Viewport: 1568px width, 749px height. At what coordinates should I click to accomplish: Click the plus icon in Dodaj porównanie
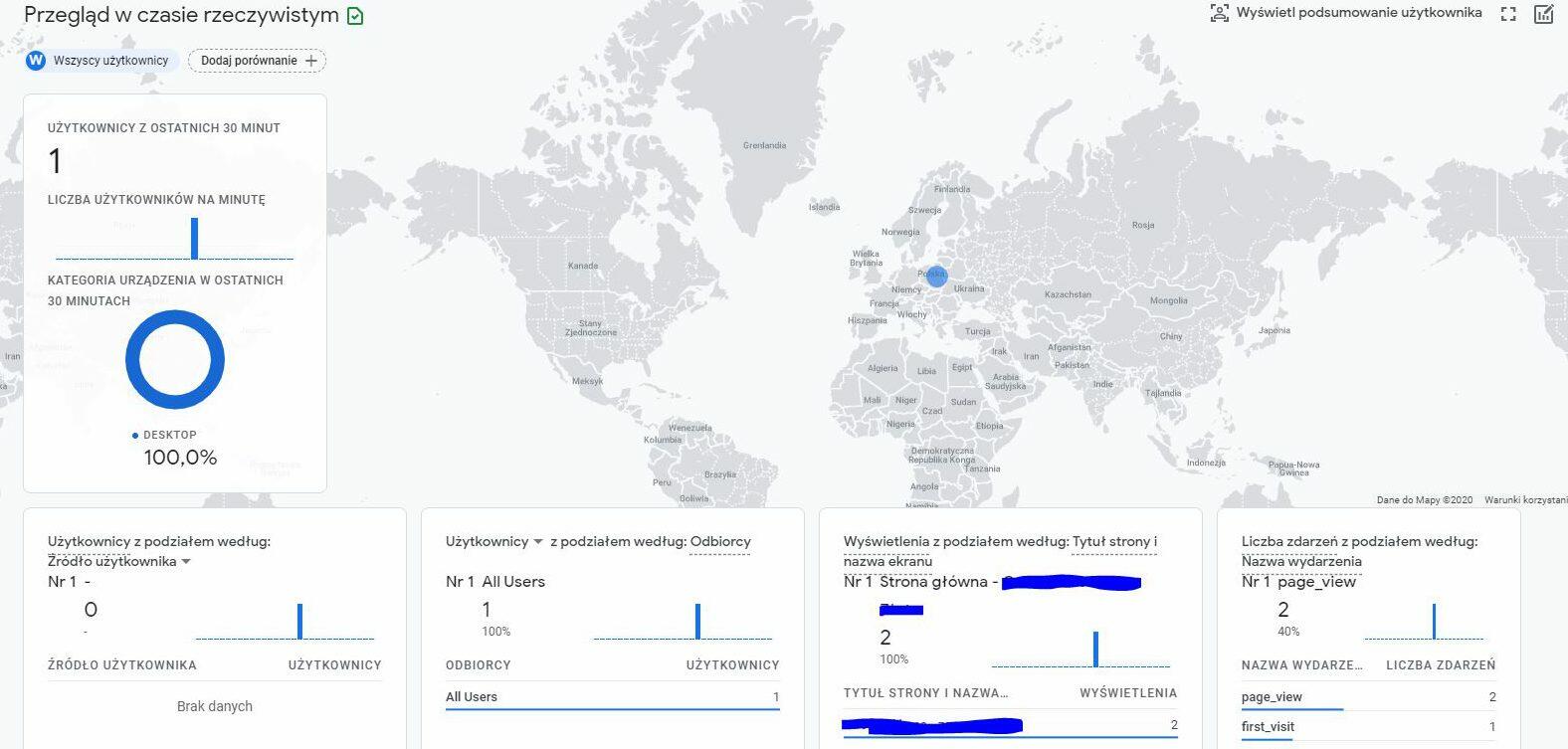coord(311,61)
